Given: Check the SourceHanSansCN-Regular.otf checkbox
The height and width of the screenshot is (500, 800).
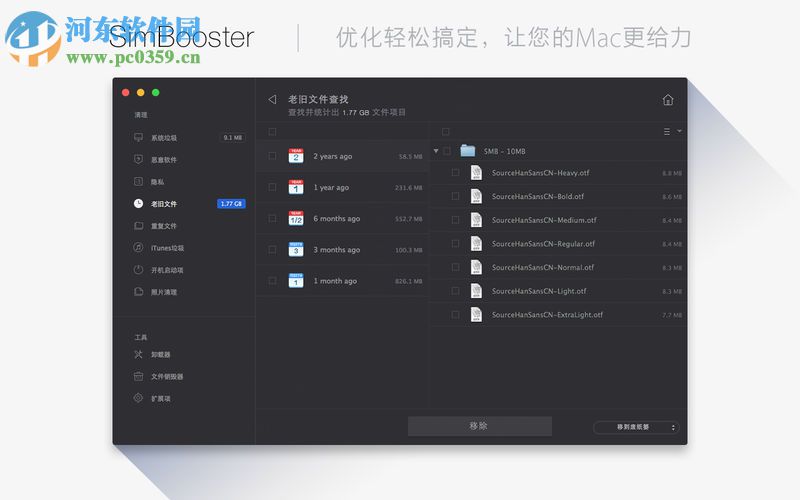Looking at the screenshot, I should [456, 244].
